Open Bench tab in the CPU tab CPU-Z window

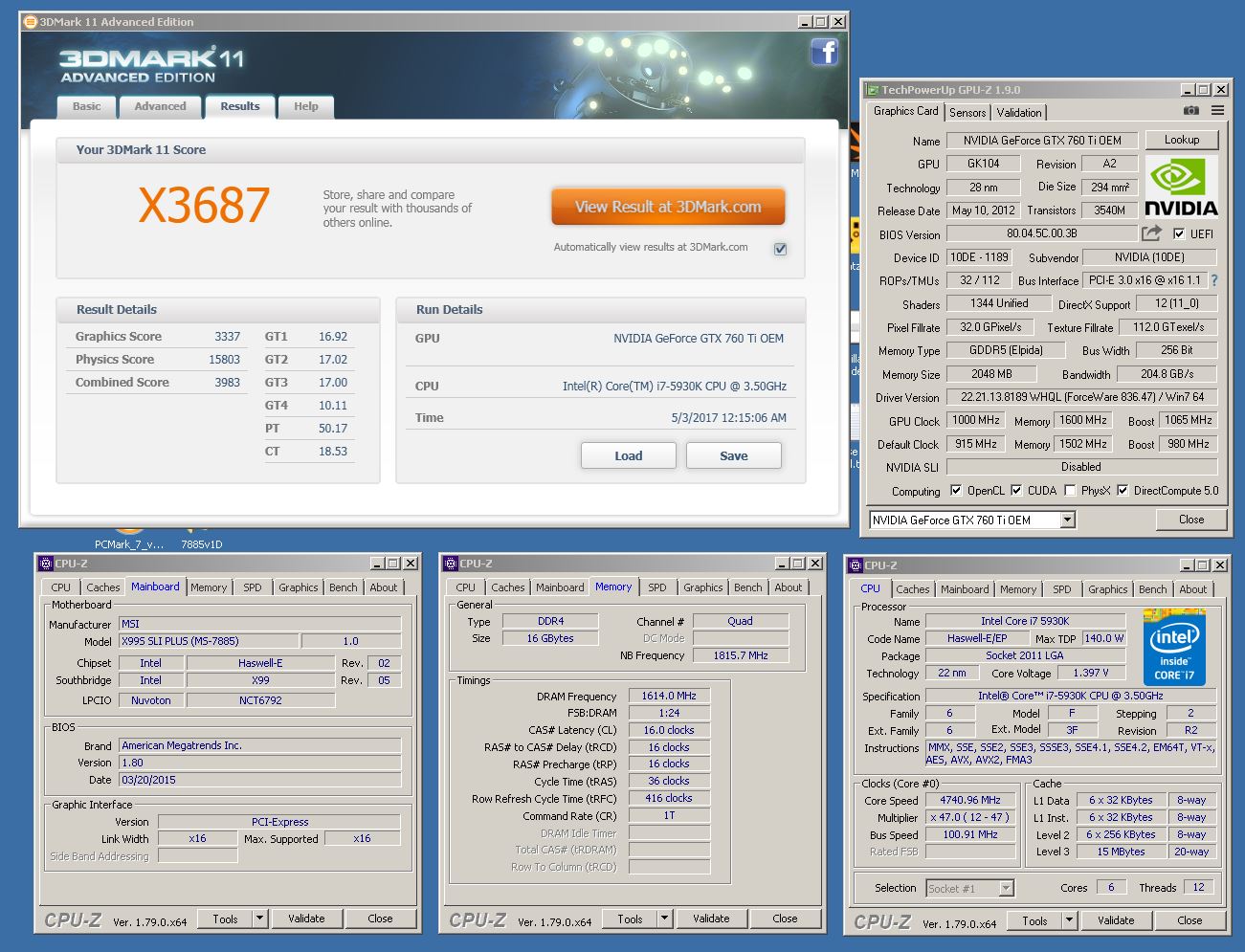coord(1153,589)
